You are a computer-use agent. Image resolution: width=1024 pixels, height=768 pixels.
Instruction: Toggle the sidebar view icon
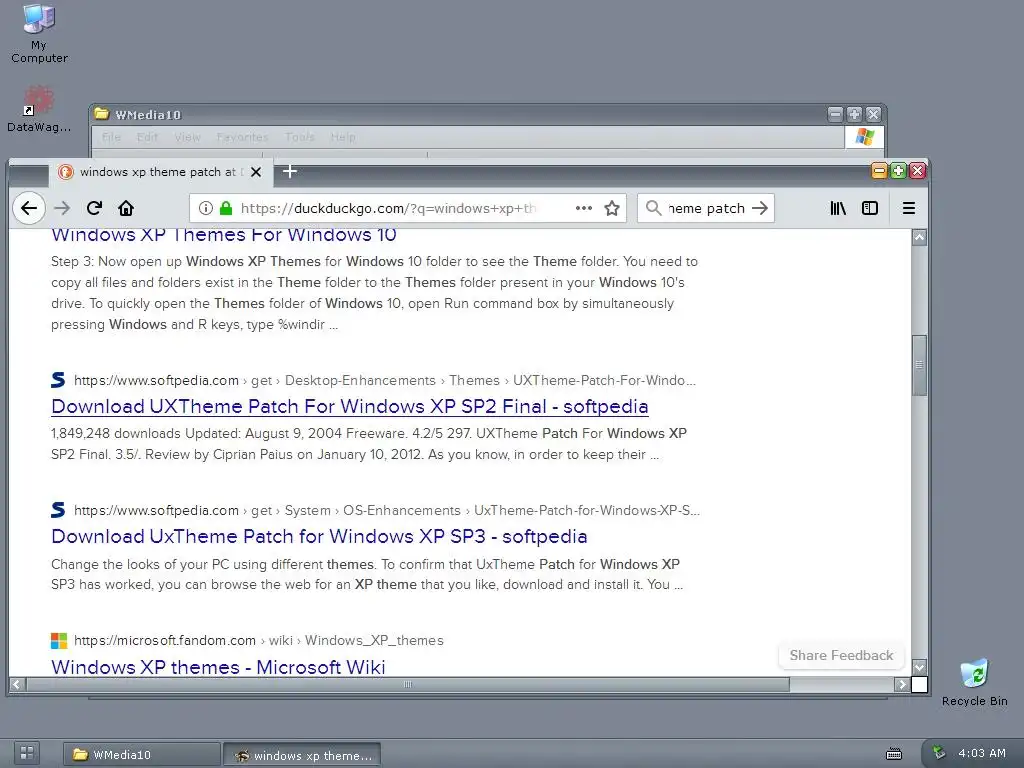click(870, 208)
